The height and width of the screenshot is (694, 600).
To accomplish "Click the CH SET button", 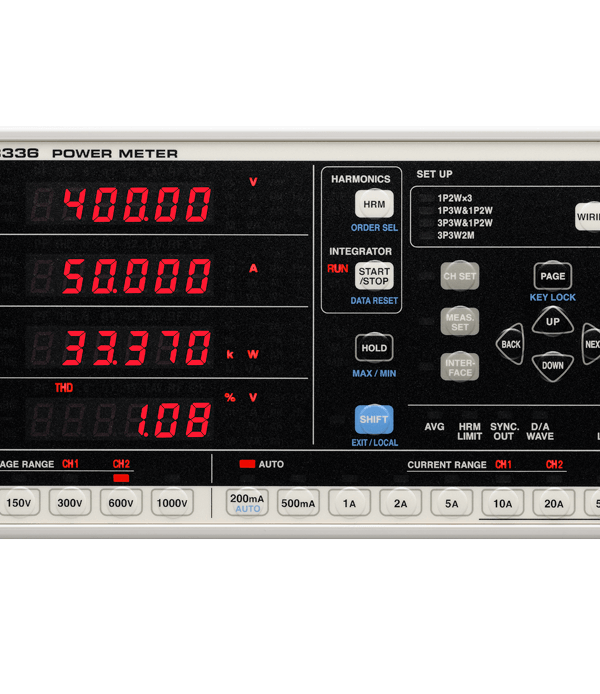I will [460, 276].
